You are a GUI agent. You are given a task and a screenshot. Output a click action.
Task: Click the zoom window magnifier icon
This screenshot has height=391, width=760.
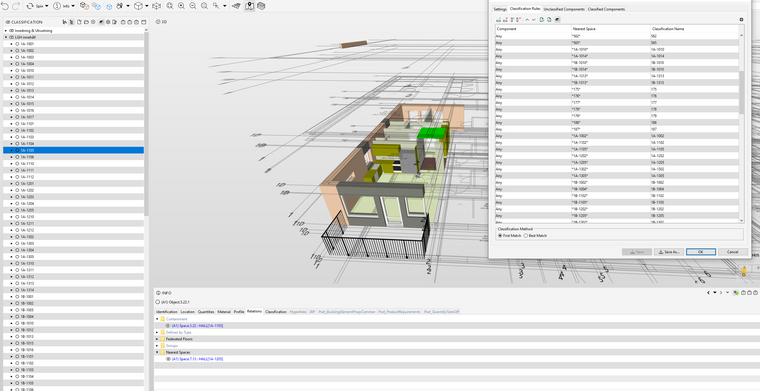point(170,6)
